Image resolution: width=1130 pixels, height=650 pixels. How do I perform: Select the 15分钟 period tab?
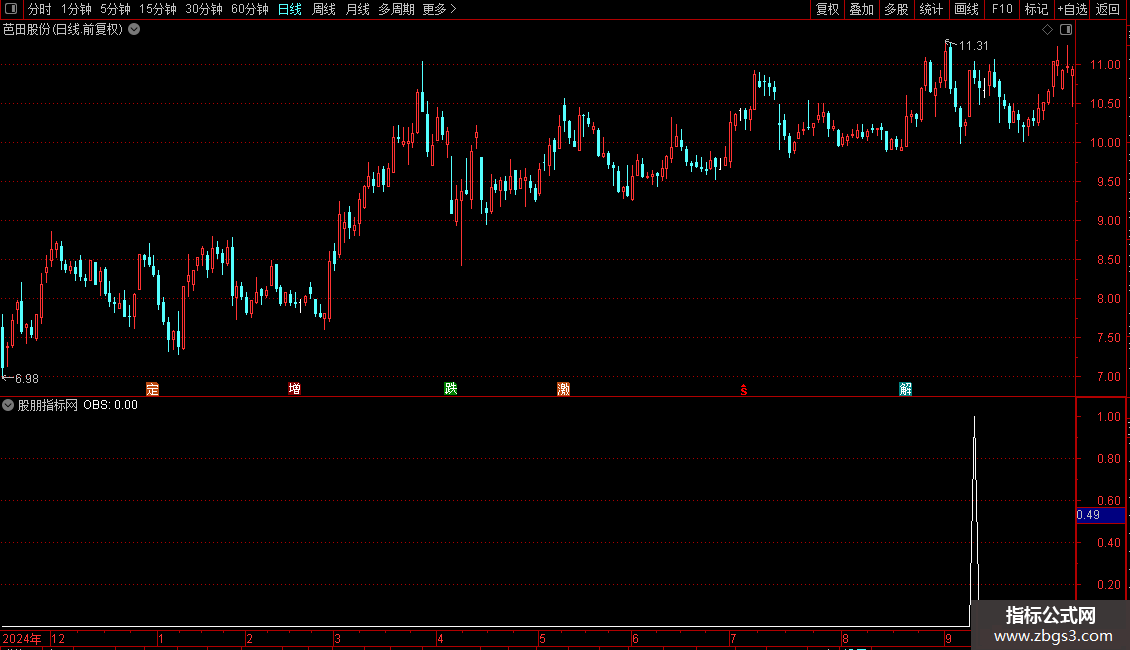click(158, 9)
